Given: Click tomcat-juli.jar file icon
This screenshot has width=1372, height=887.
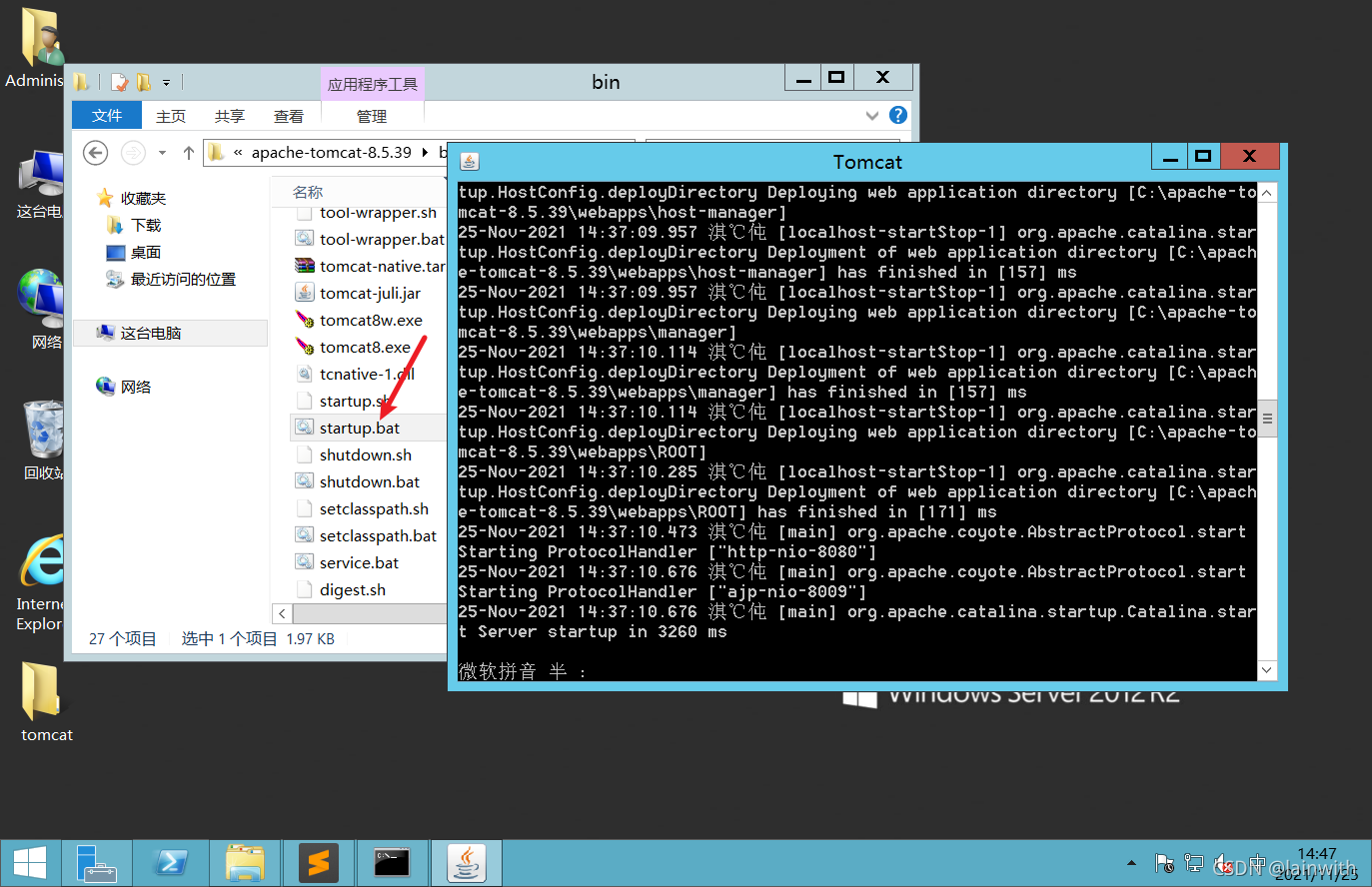Looking at the screenshot, I should [305, 293].
